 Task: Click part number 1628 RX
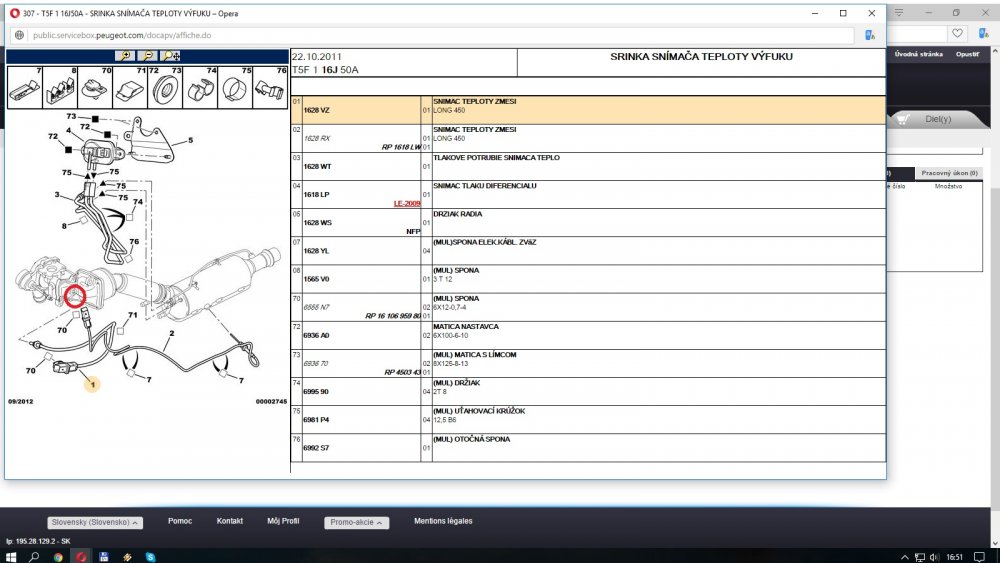316,138
